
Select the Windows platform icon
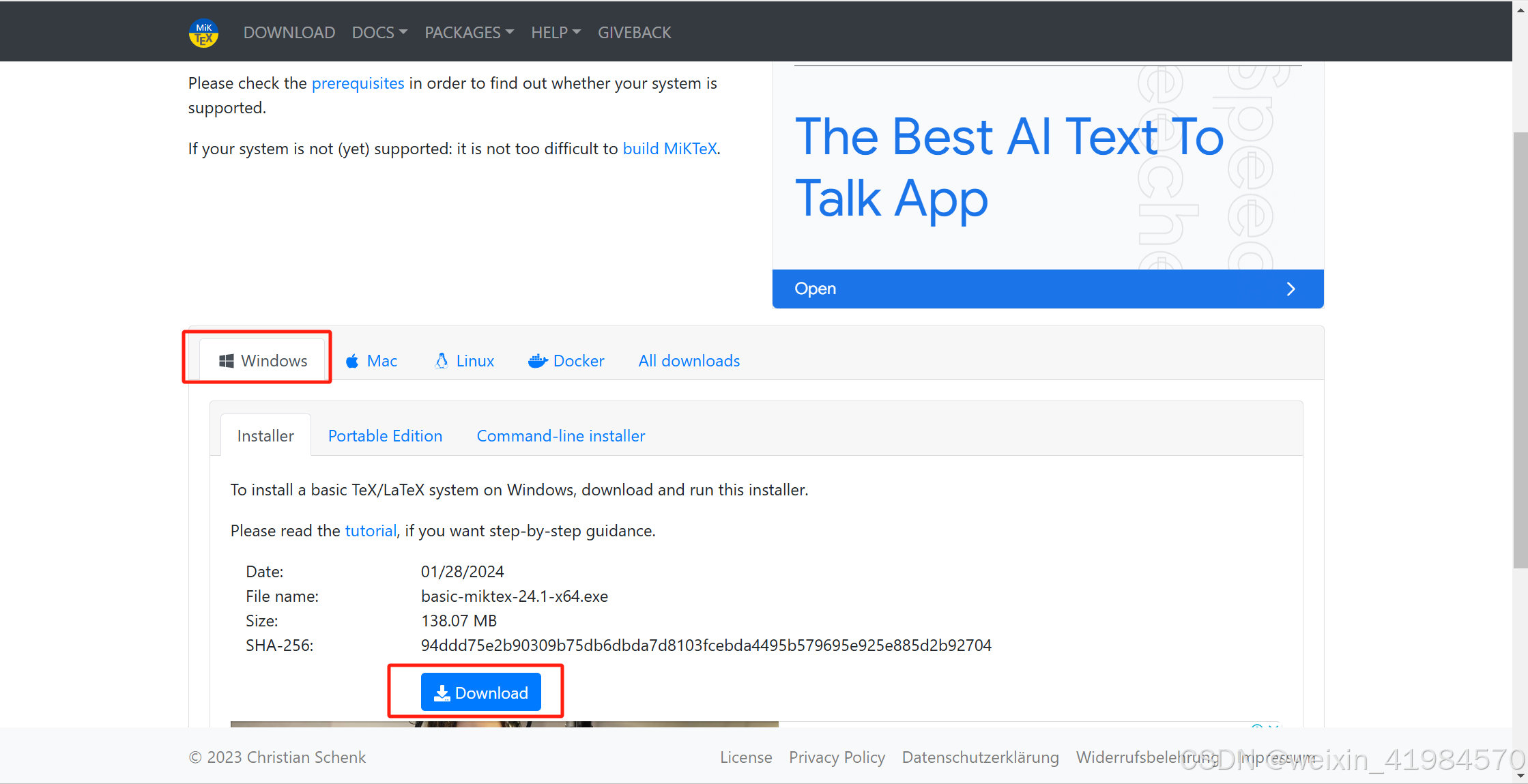pos(226,360)
